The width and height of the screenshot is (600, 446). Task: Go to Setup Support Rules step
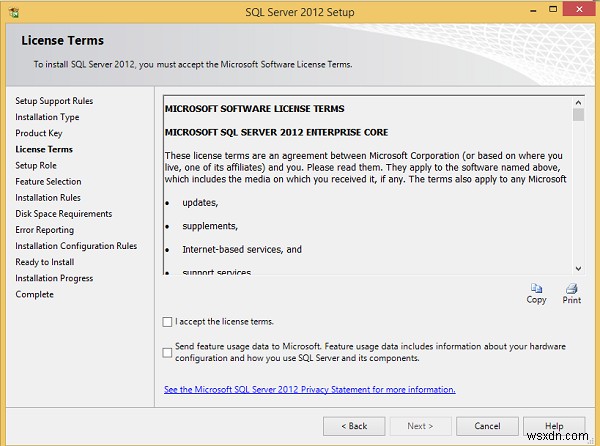coord(54,101)
